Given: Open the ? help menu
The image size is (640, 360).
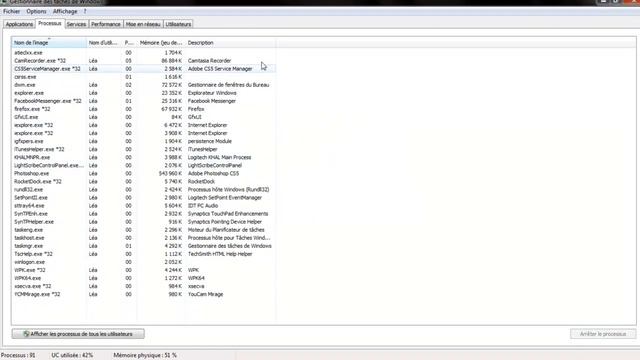Looking at the screenshot, I should [85, 11].
